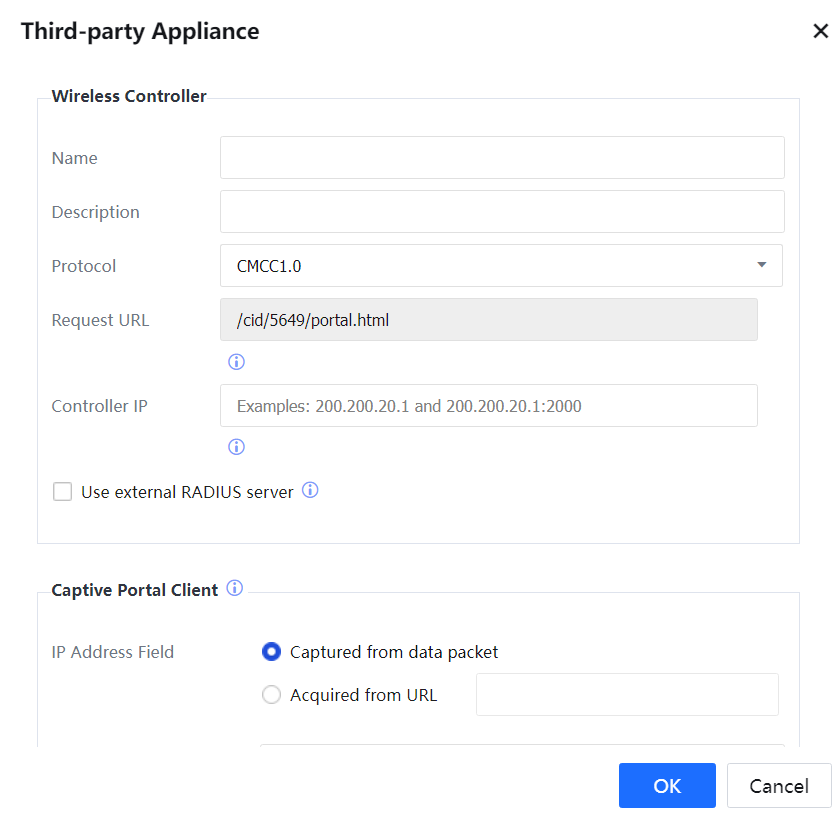Click the partially visible field above OK
This screenshot has width=839, height=814.
tap(521, 746)
